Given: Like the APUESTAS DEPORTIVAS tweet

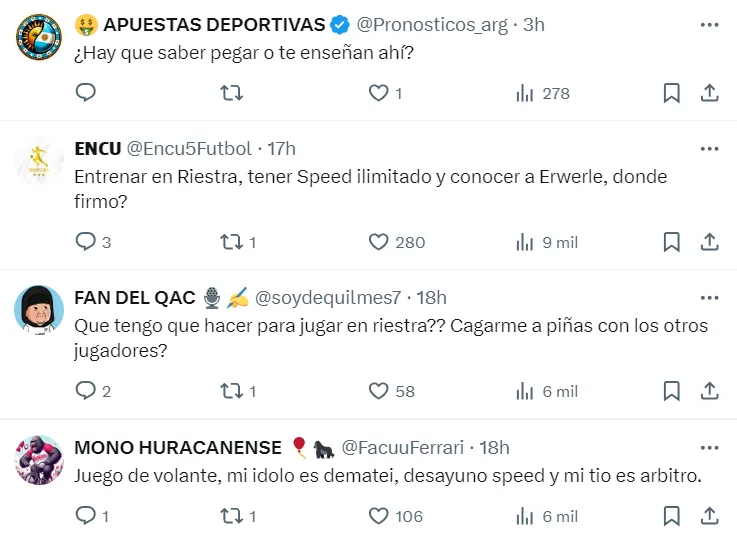Looking at the screenshot, I should [x=378, y=93].
